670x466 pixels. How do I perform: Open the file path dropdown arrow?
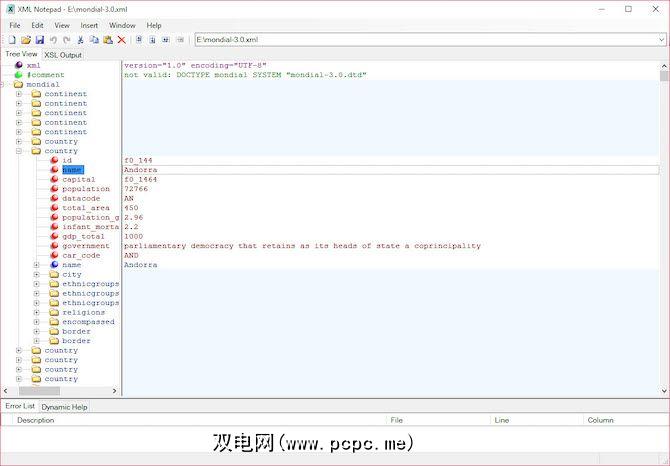pyautogui.click(x=660, y=40)
